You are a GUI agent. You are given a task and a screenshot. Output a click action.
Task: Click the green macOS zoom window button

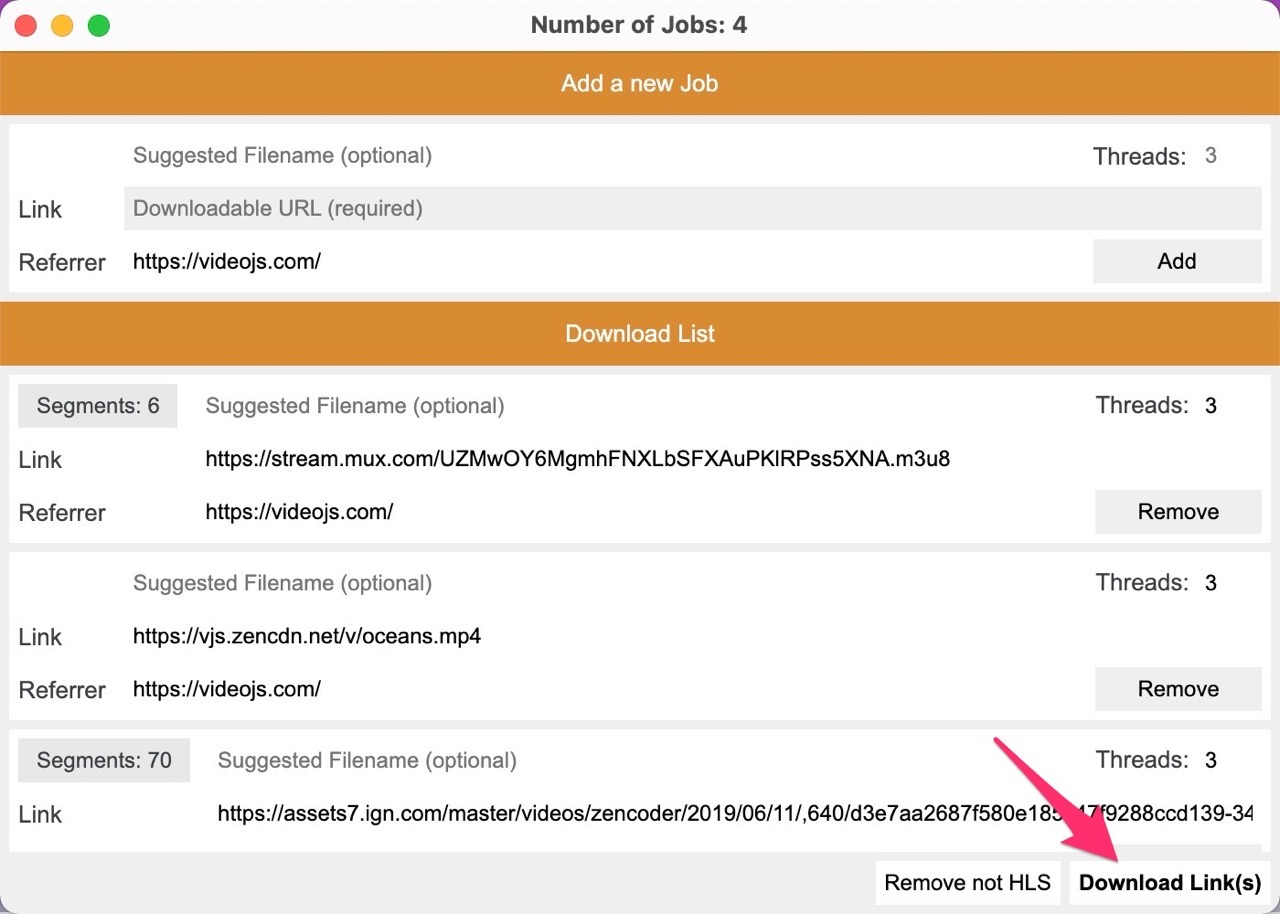tap(98, 26)
